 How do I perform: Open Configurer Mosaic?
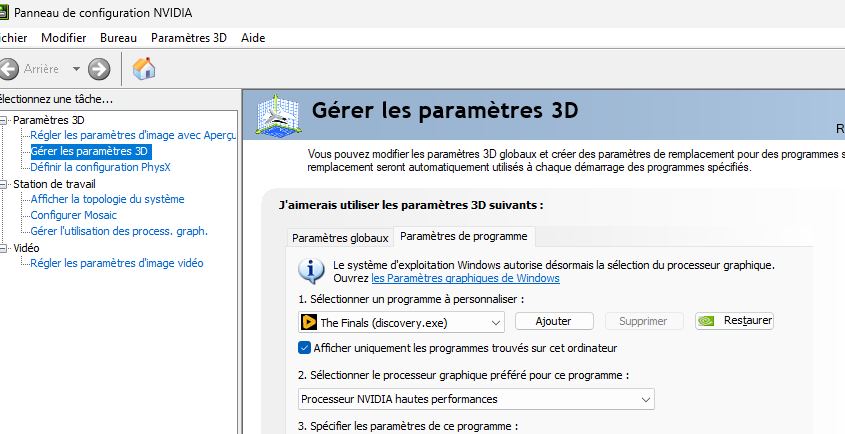click(x=73, y=215)
